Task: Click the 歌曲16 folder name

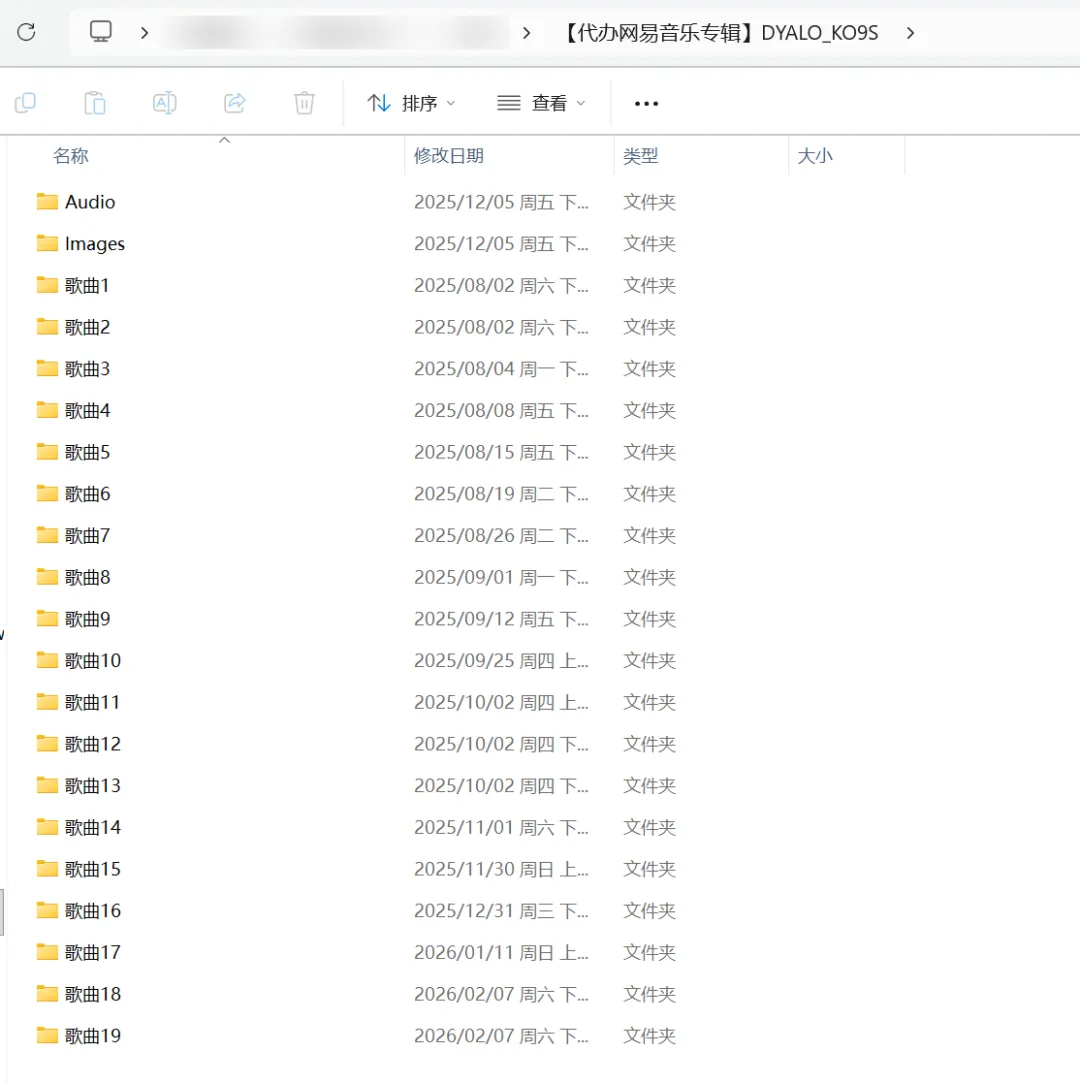Action: coord(93,910)
